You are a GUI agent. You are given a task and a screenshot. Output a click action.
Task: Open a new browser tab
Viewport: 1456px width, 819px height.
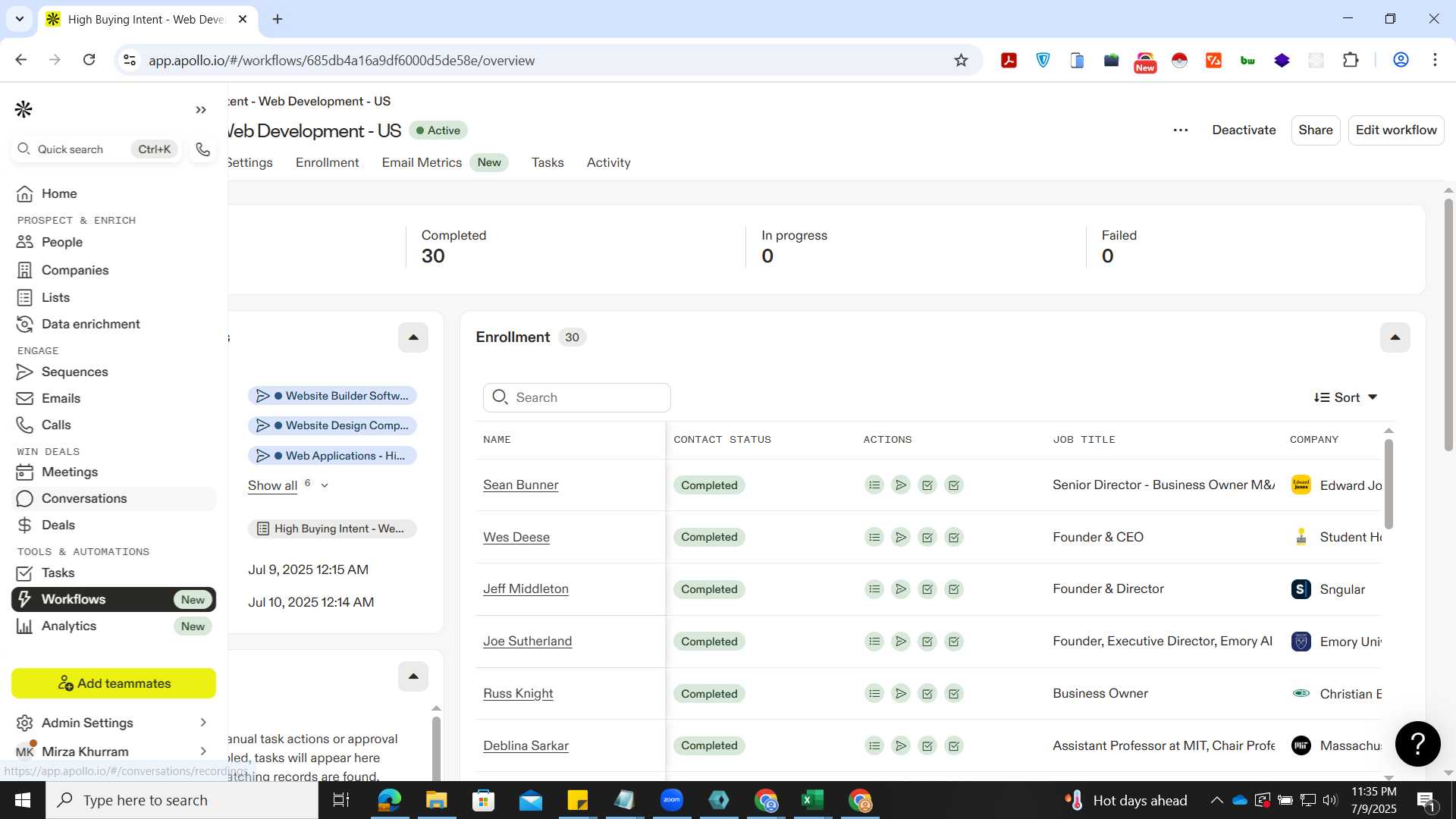click(x=278, y=19)
